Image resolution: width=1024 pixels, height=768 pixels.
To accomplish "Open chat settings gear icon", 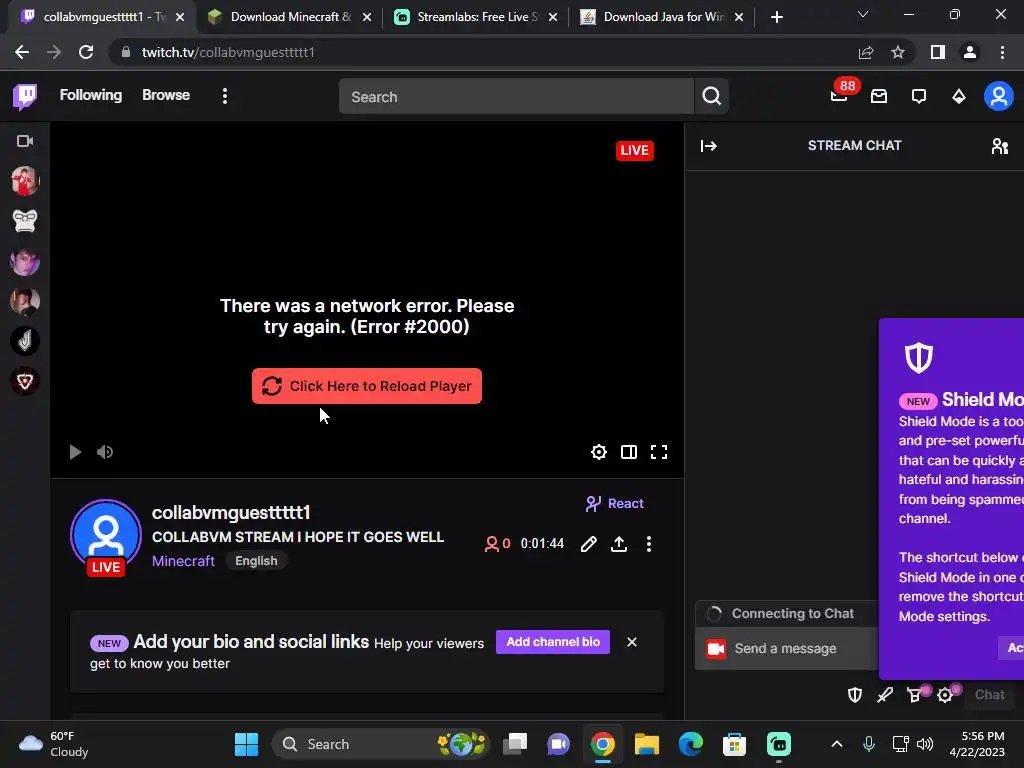I will pyautogui.click(x=946, y=695).
